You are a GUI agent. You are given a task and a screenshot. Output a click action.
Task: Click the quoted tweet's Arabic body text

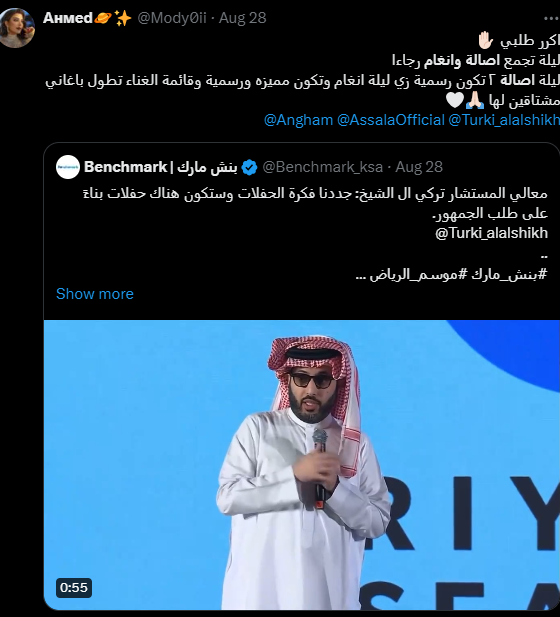click(x=315, y=203)
